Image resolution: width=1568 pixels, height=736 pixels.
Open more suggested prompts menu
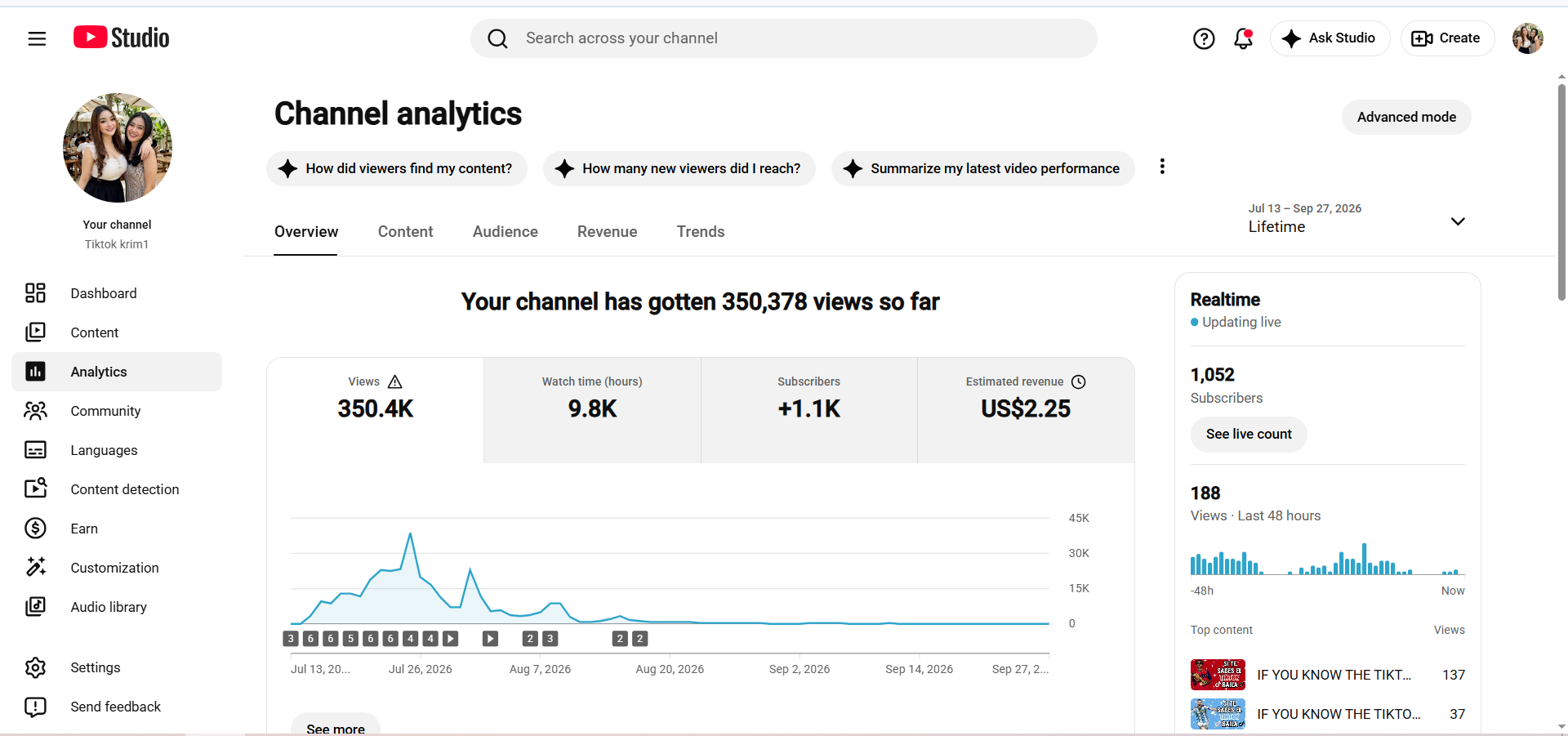1162,167
